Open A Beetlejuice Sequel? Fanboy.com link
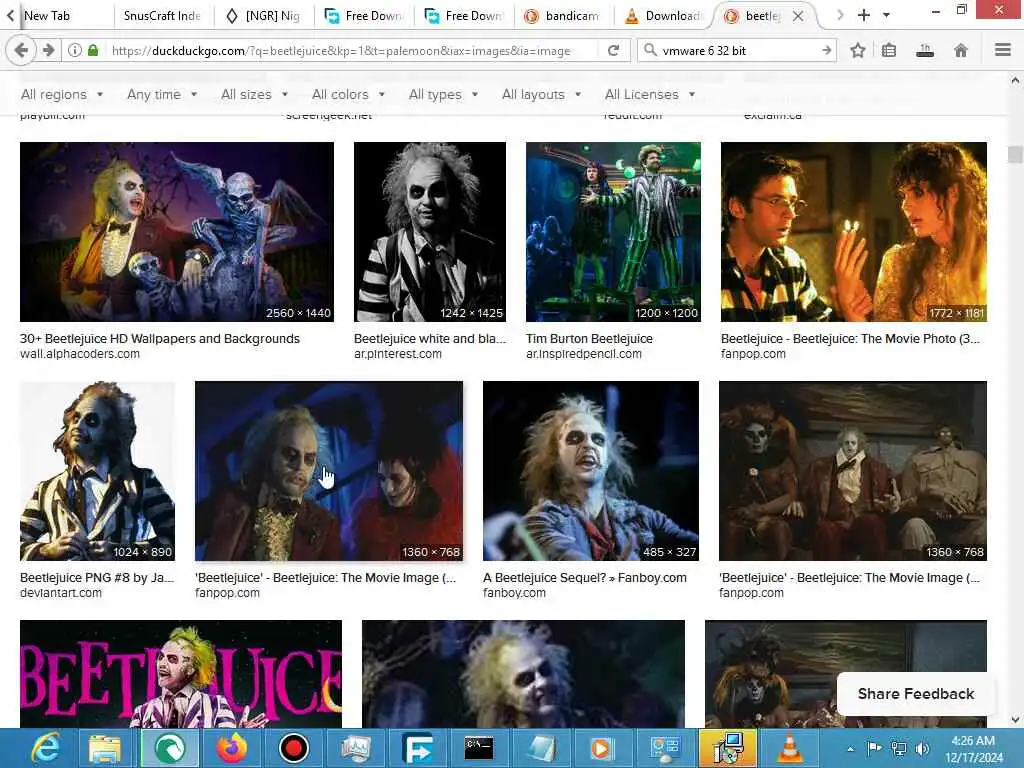 point(584,578)
